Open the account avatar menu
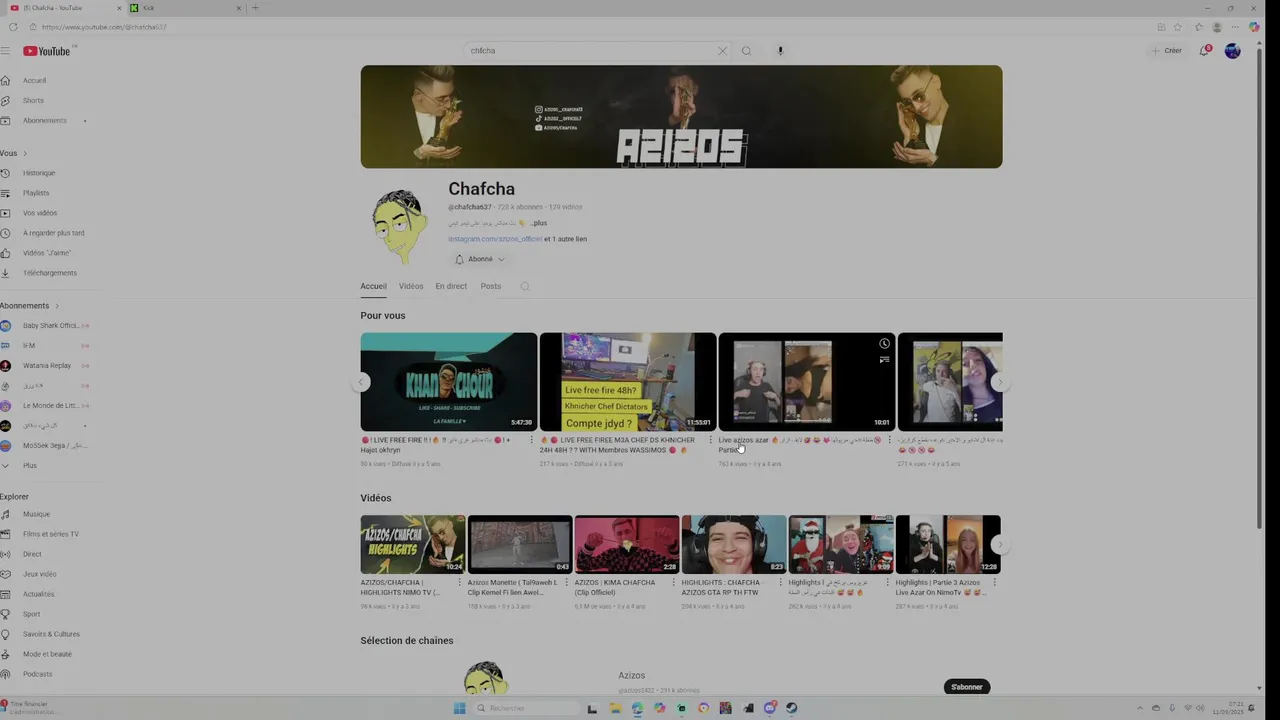 (1232, 51)
